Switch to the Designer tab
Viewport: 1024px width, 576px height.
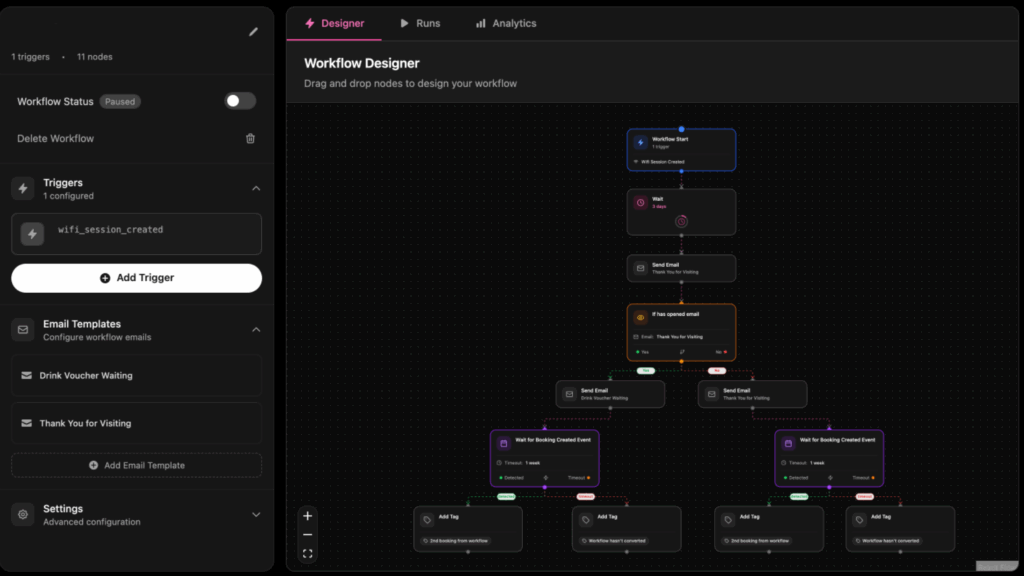[334, 24]
